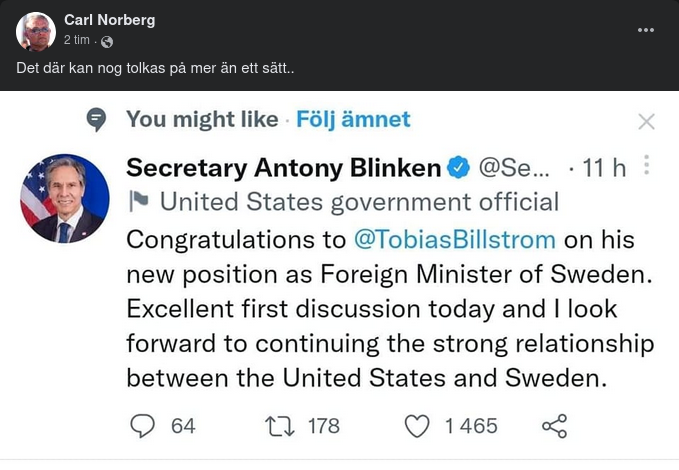Screen dimensions: 679x470
Task: Open Carl Norberg's profile name link
Action: tap(109, 20)
